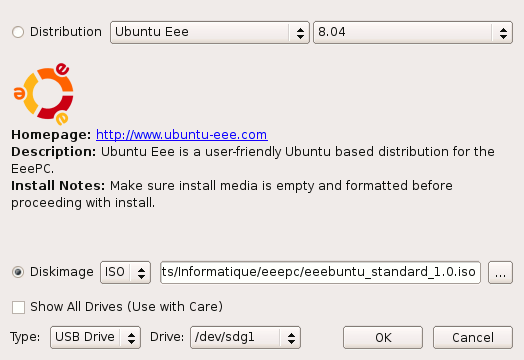
Task: Open the Ubuntu Eee distribution dropdown
Action: 210,32
